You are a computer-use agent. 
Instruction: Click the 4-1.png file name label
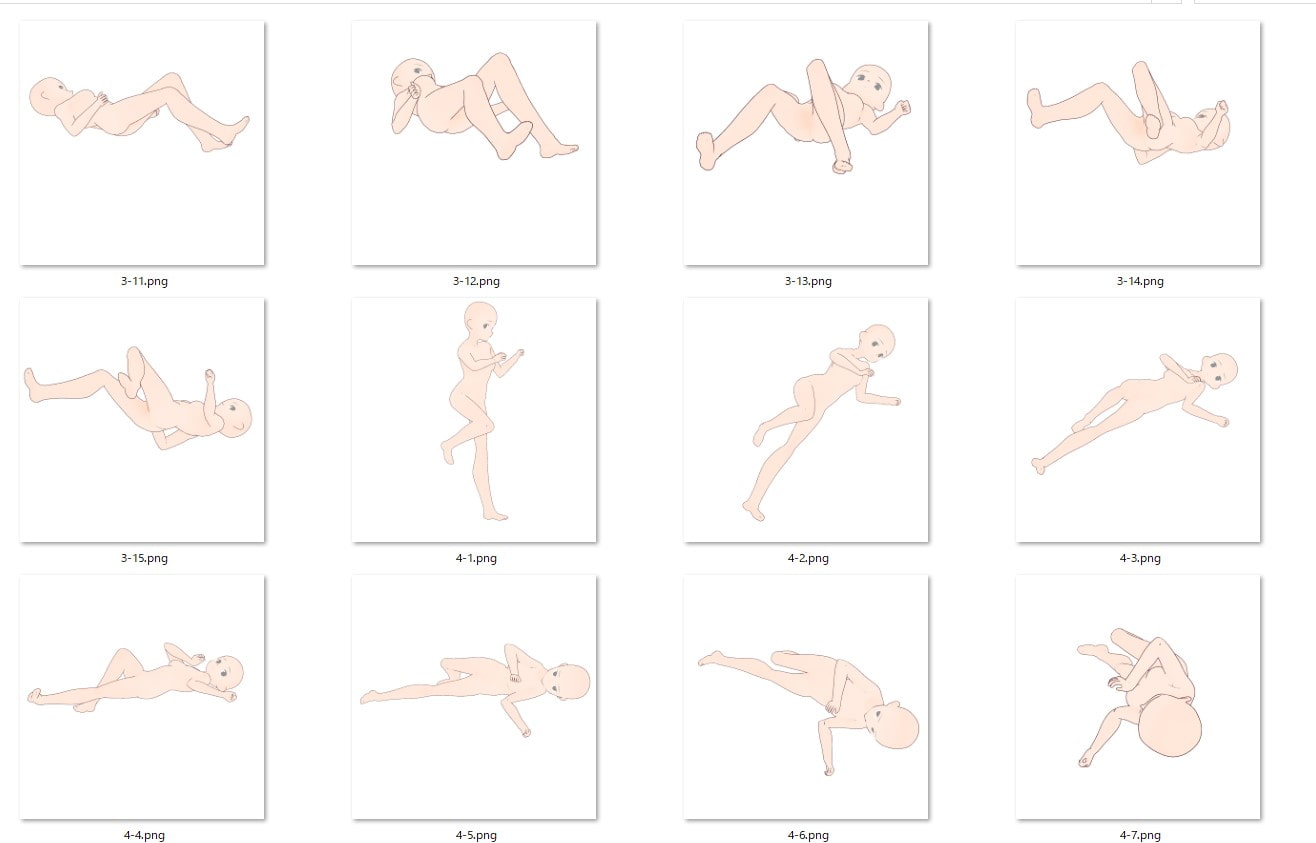476,558
